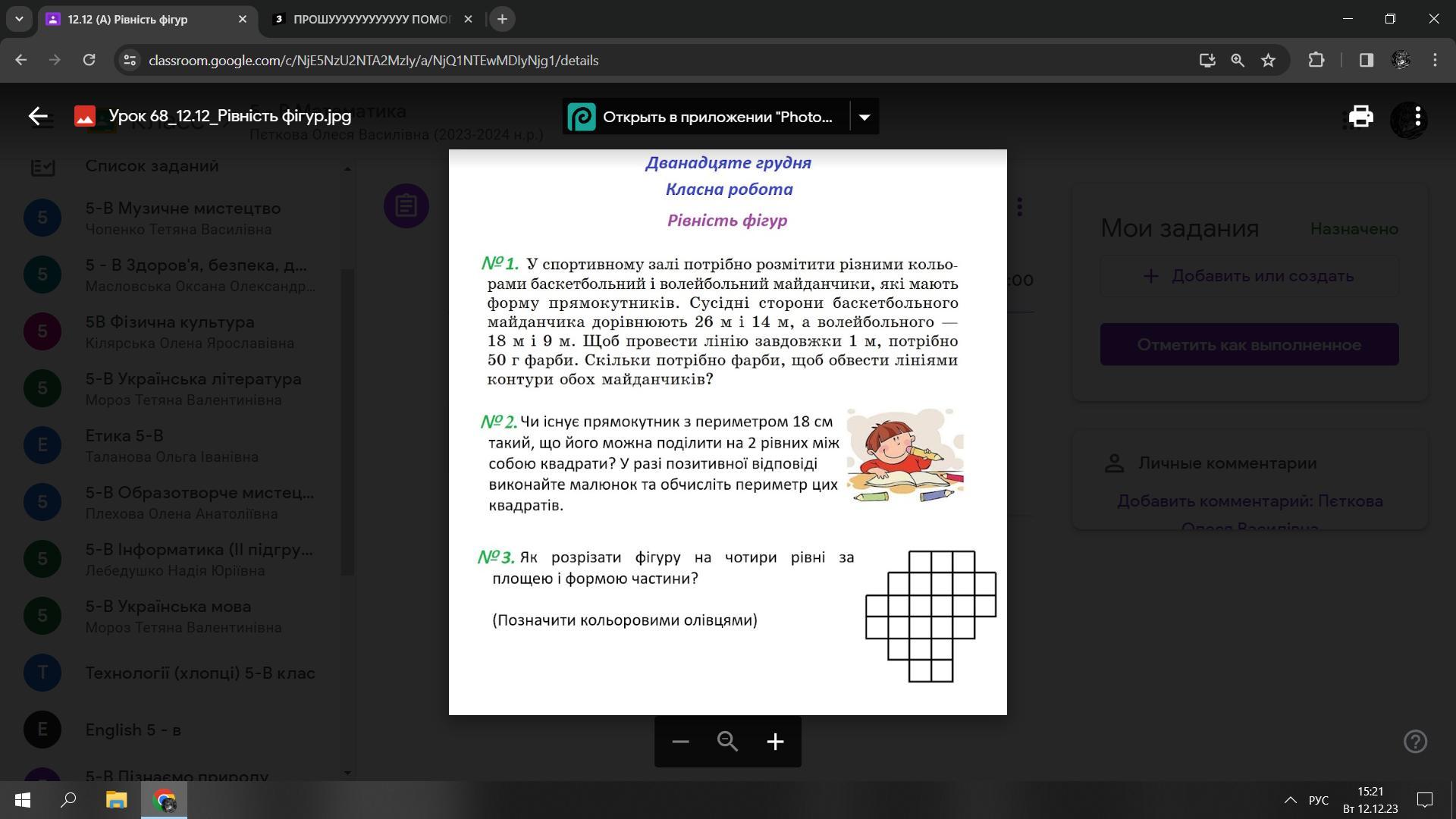The height and width of the screenshot is (819, 1456).
Task: Show hidden system tray icons
Action: [x=1290, y=800]
